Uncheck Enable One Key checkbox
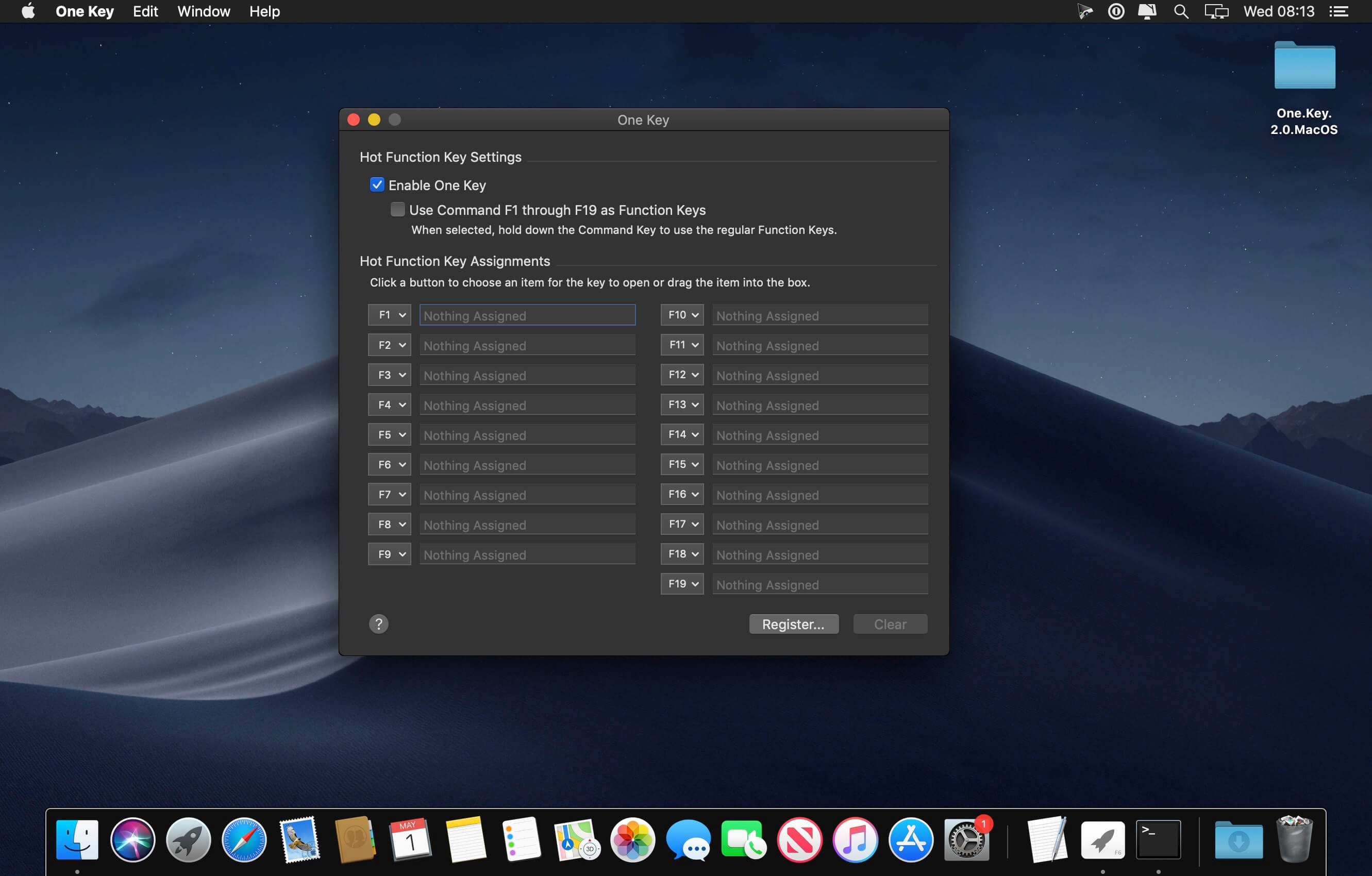The width and height of the screenshot is (1372, 876). (377, 184)
